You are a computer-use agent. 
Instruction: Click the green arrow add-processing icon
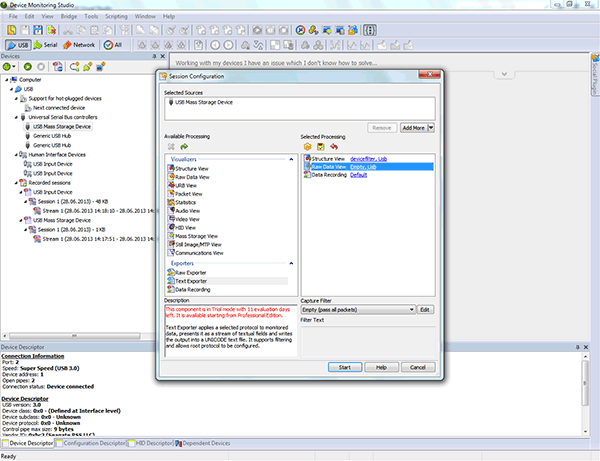pyautogui.click(x=184, y=147)
